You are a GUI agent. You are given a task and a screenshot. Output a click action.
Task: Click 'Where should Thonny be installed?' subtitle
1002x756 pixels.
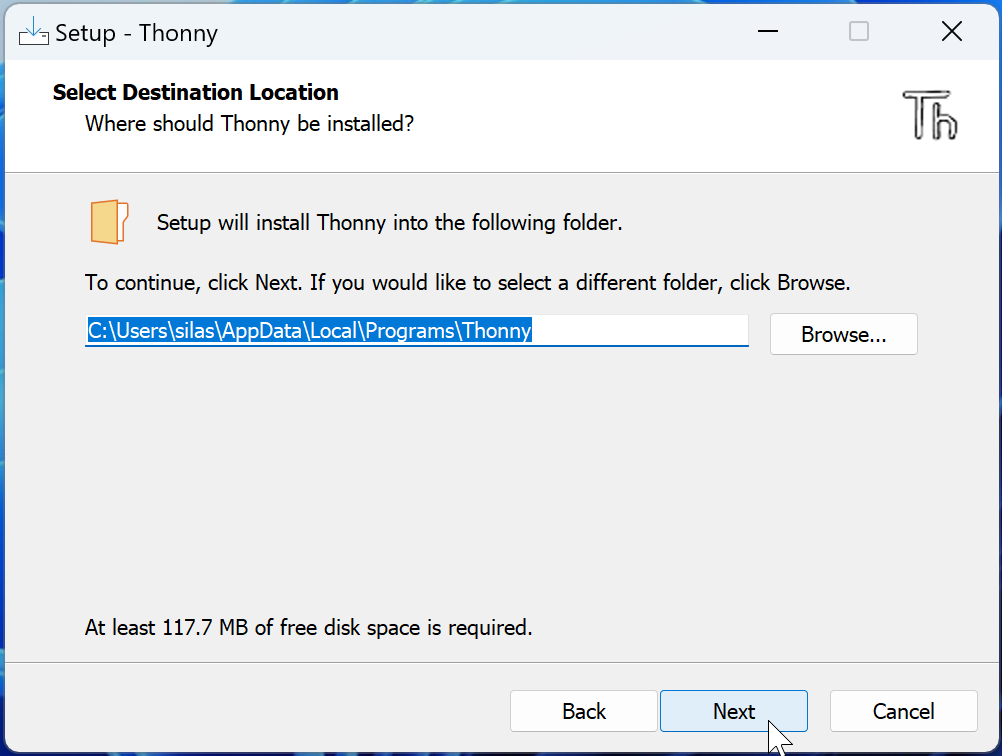coord(249,124)
